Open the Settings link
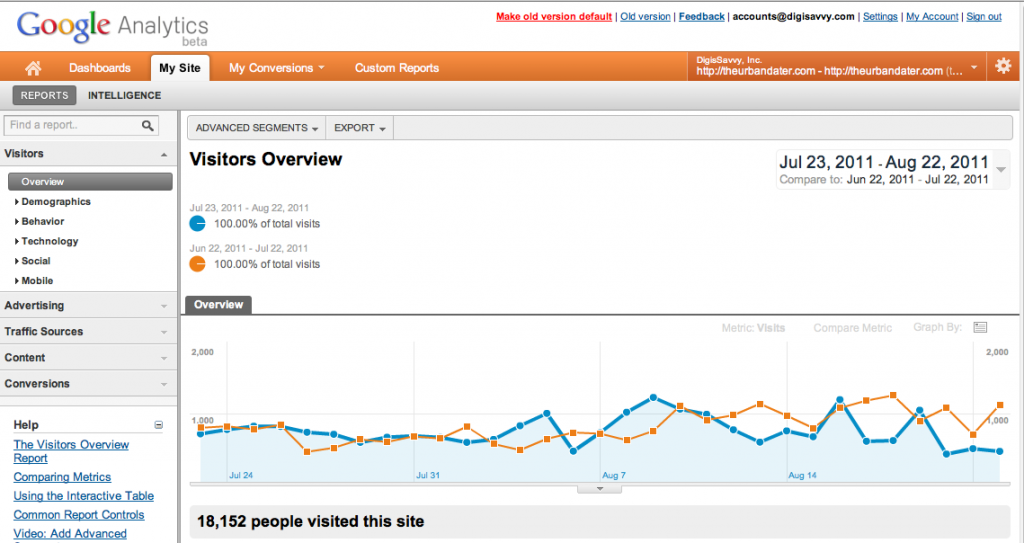This screenshot has height=543, width=1024. 880,16
